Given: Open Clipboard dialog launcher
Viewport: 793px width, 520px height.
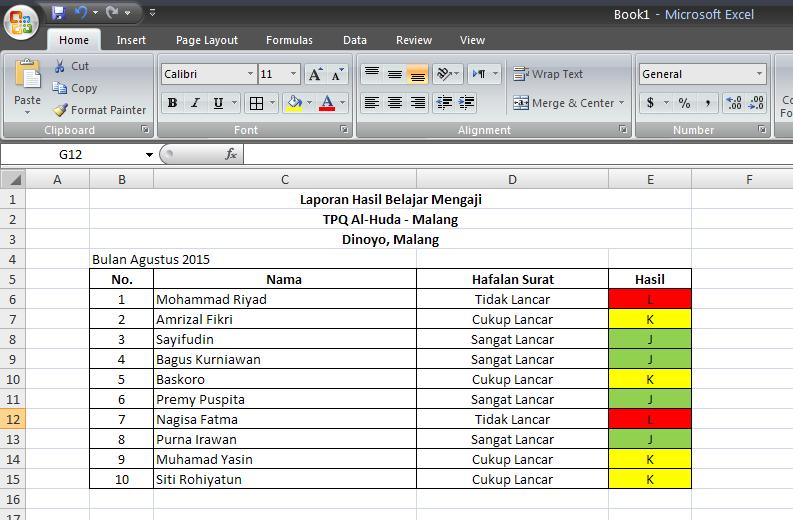Looking at the screenshot, I should click(x=145, y=129).
